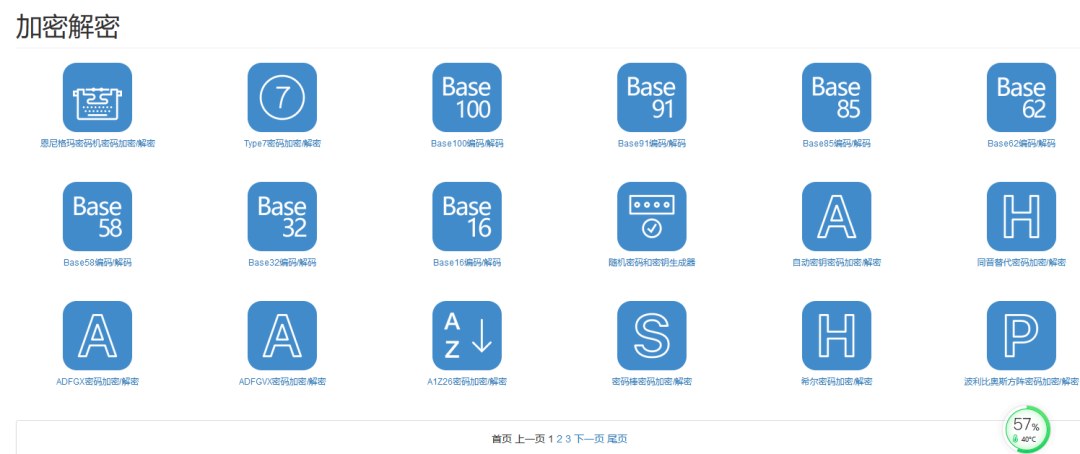The width and height of the screenshot is (1080, 454).
Task: Open Base62编码/解码 text link
Action: point(1021,143)
